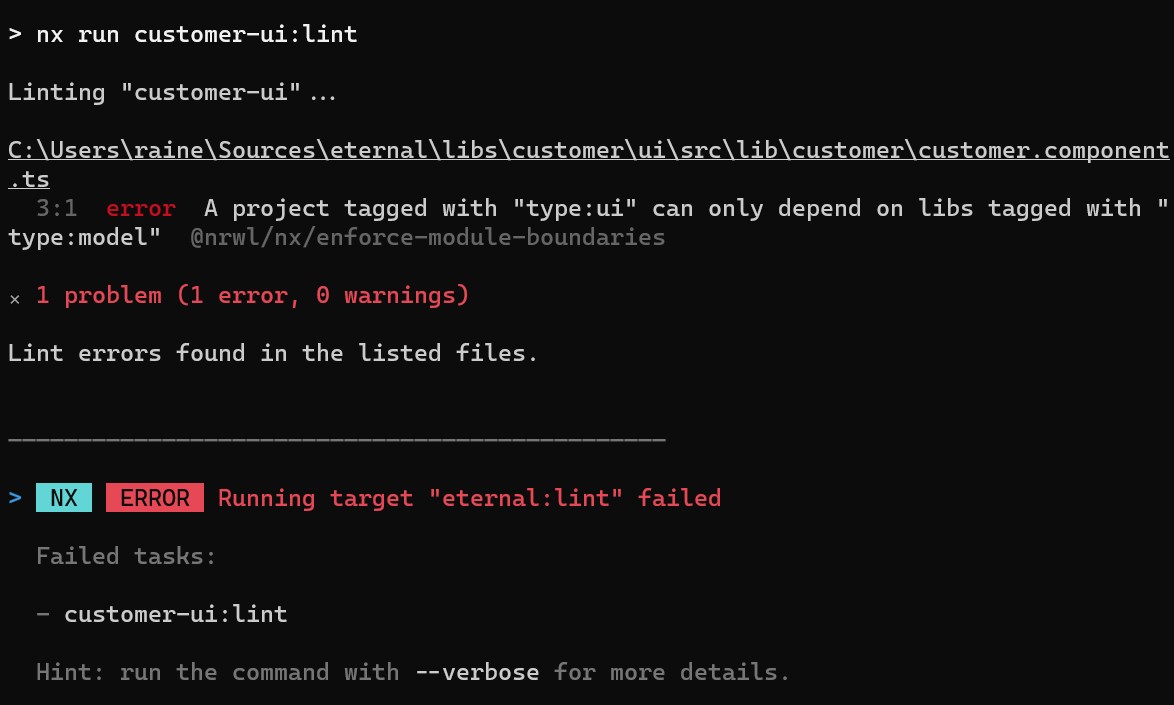Click the horizontal separator line

336,439
